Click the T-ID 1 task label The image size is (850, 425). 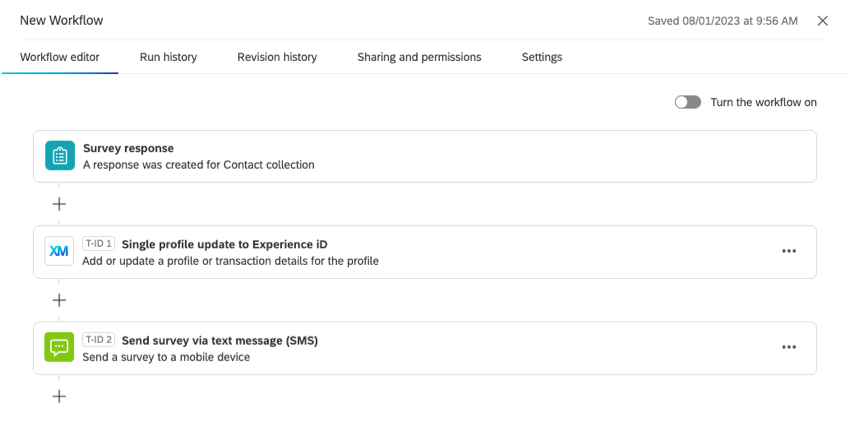[99, 244]
